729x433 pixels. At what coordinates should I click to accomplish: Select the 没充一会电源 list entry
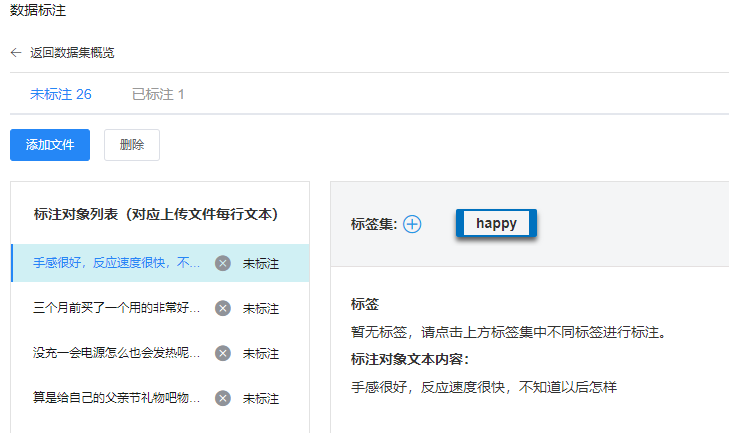[x=117, y=353]
